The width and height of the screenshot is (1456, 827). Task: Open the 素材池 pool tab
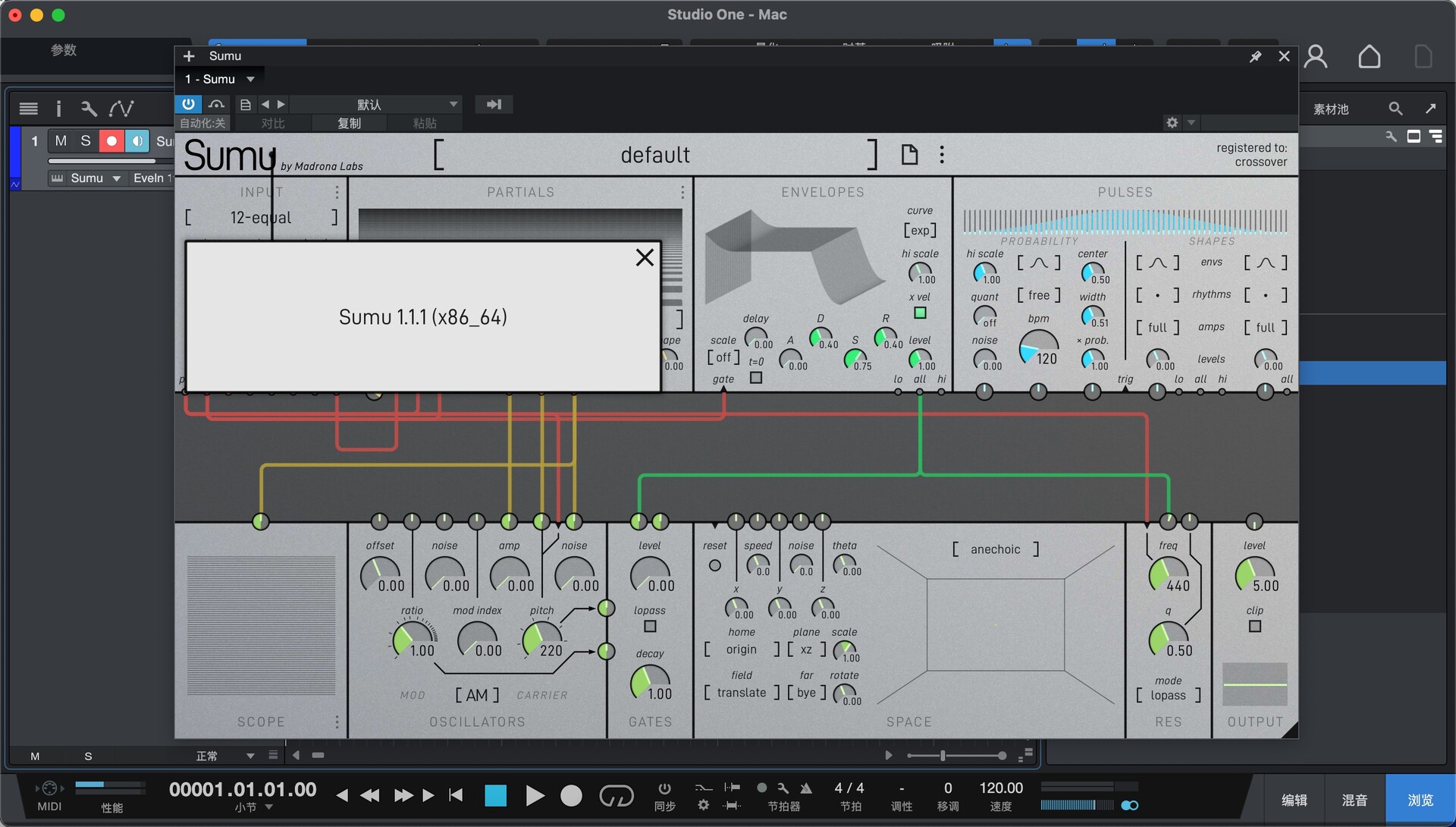1331,109
